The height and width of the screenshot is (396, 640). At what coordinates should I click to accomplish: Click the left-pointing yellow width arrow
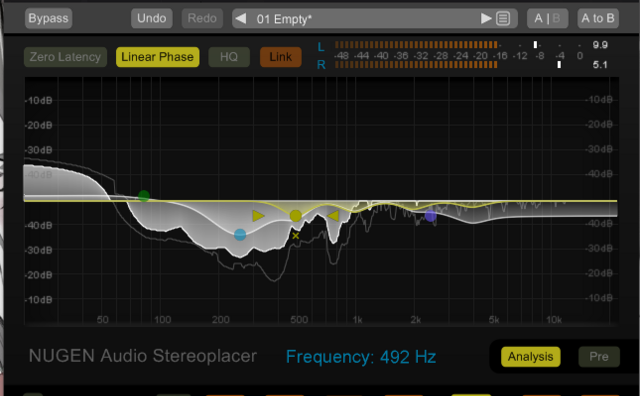click(333, 216)
